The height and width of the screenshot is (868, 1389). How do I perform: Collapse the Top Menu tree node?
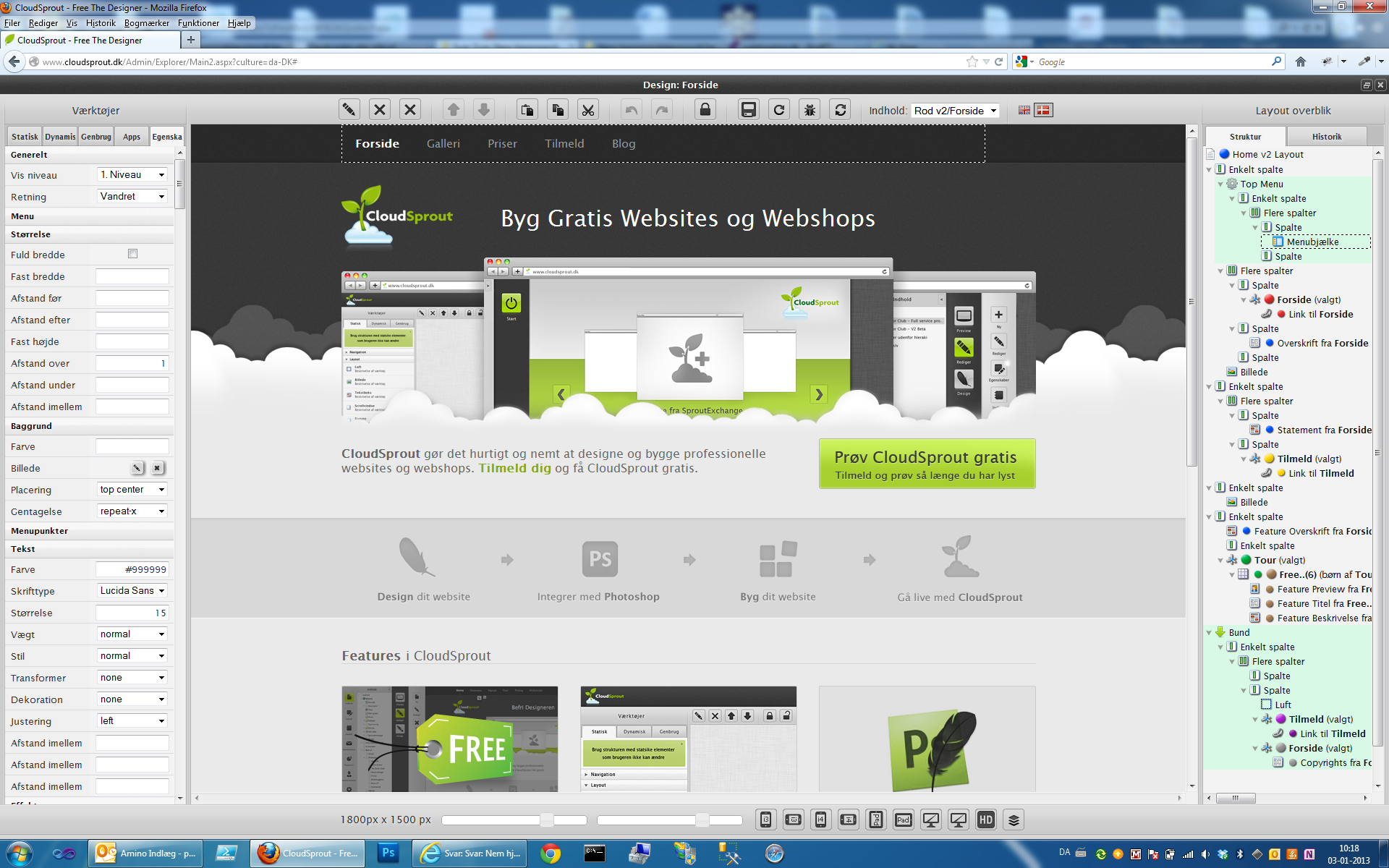(x=1220, y=184)
